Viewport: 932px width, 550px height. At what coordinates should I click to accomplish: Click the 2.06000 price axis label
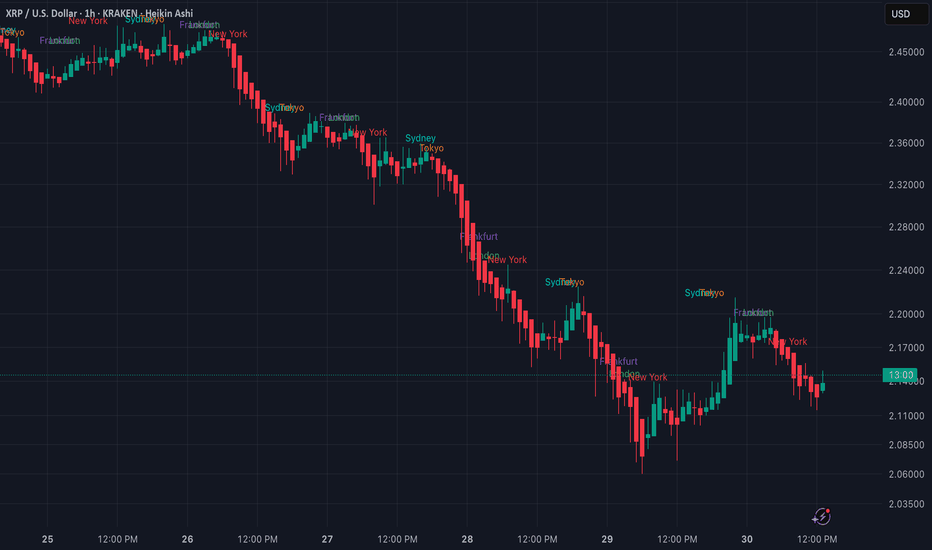point(906,474)
